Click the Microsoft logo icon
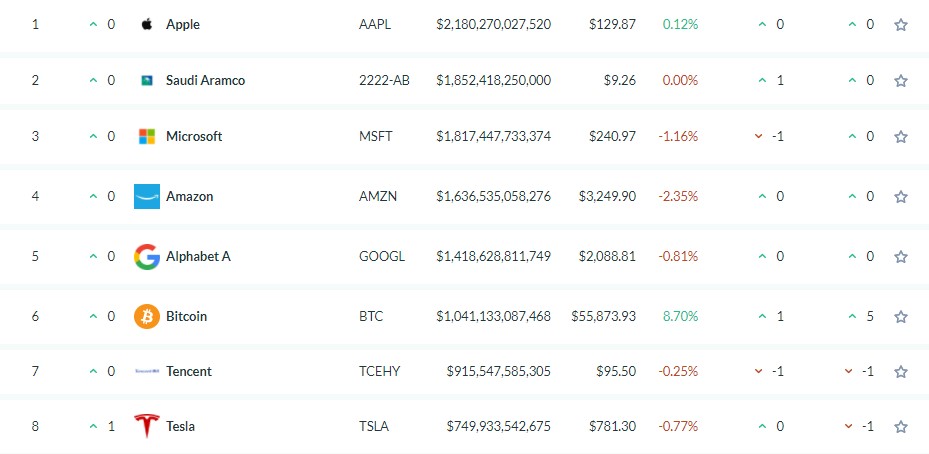Screen dimensions: 929x454 point(146,136)
